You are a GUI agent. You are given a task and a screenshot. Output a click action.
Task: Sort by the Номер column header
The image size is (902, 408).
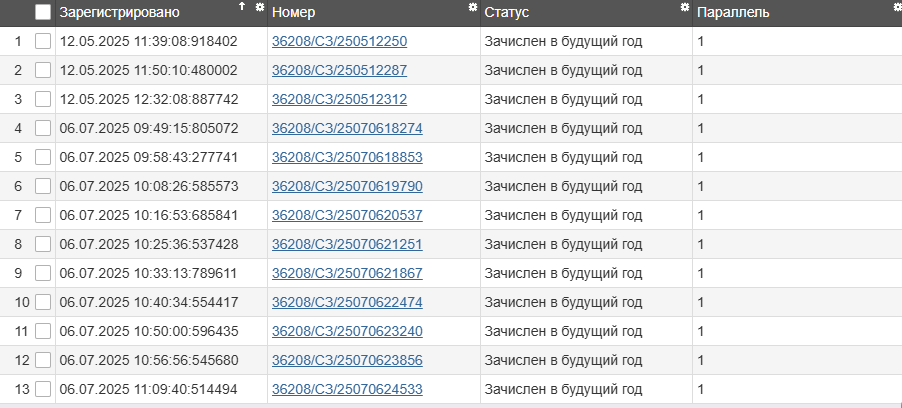(293, 13)
